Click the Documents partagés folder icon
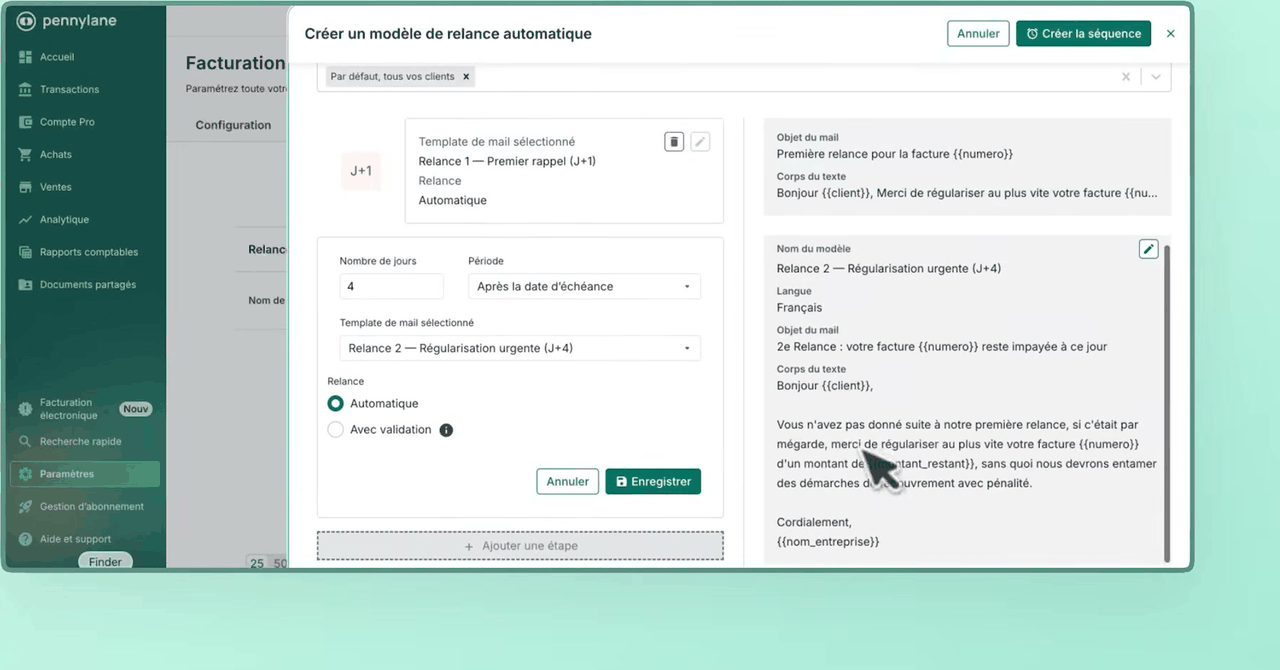 pyautogui.click(x=25, y=285)
